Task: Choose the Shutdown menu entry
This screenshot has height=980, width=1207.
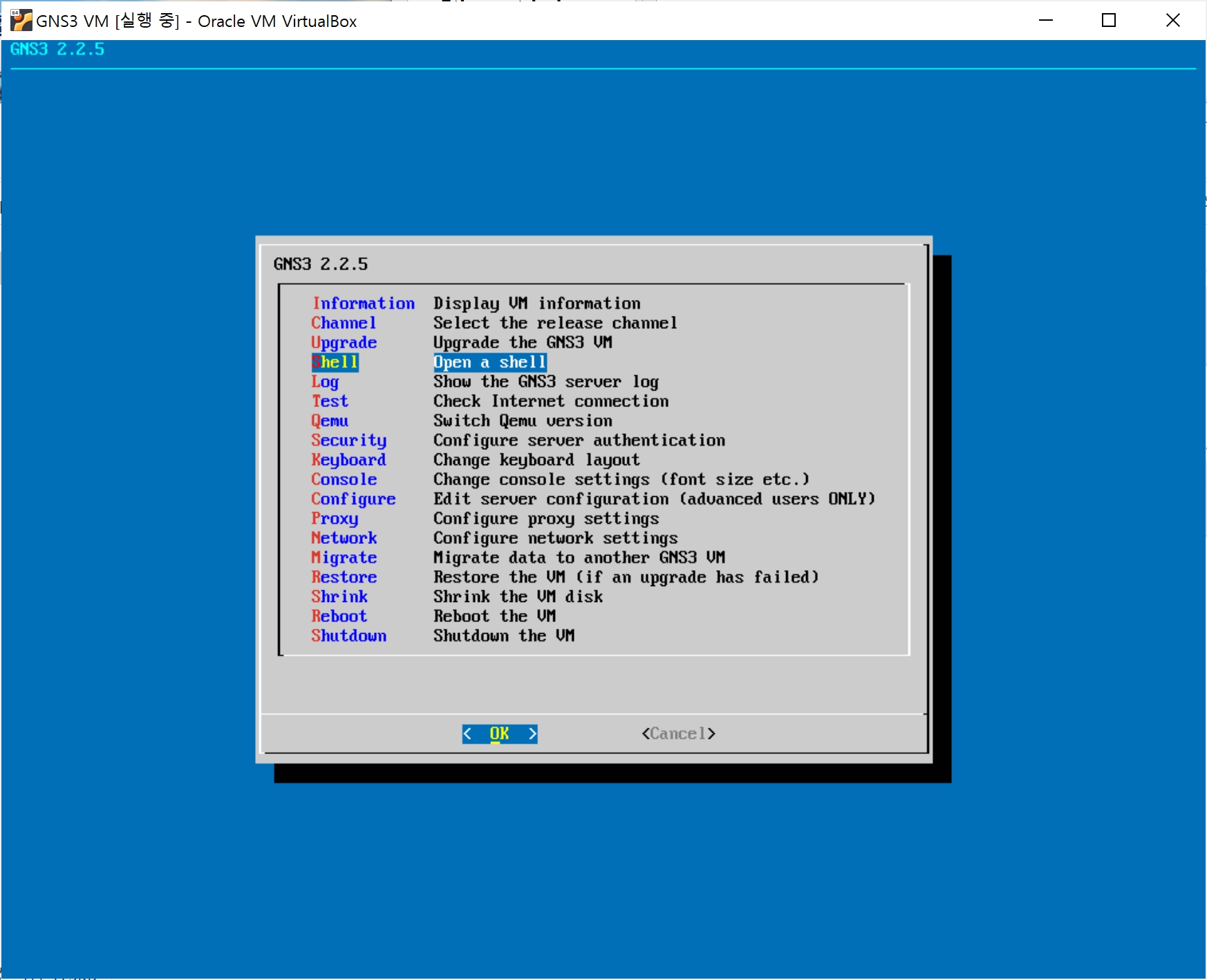Action: pyautogui.click(x=349, y=635)
